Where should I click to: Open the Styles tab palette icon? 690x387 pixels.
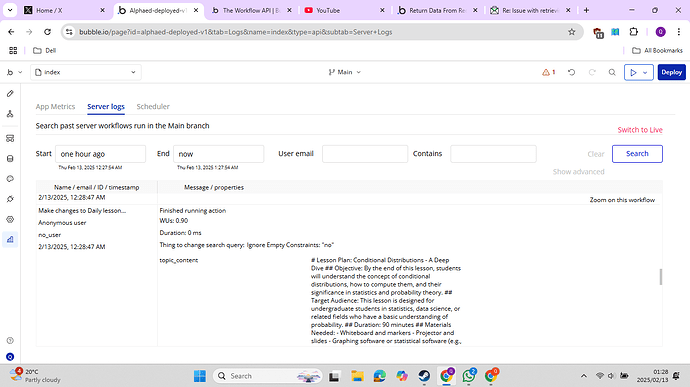coord(10,179)
